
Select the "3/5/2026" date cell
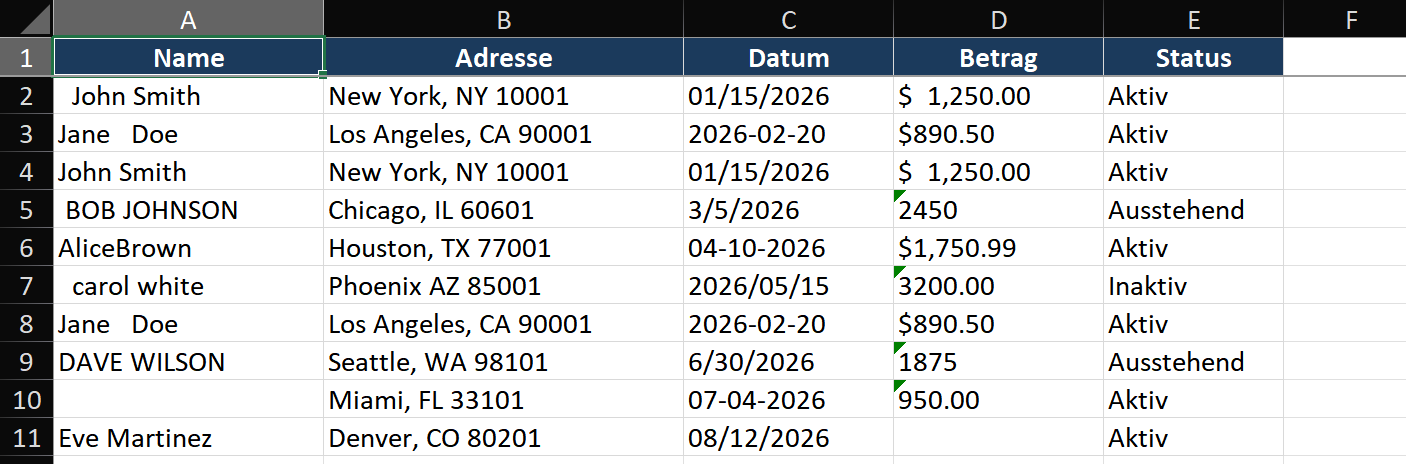788,209
